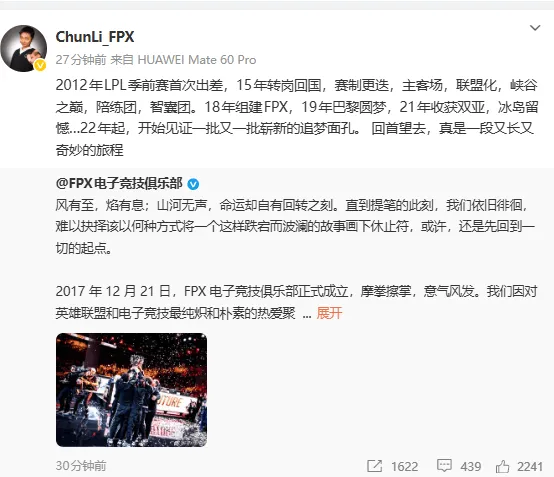The height and width of the screenshot is (477, 554).
Task: Click the 27分钟前 post timestamp
Action: 81,60
